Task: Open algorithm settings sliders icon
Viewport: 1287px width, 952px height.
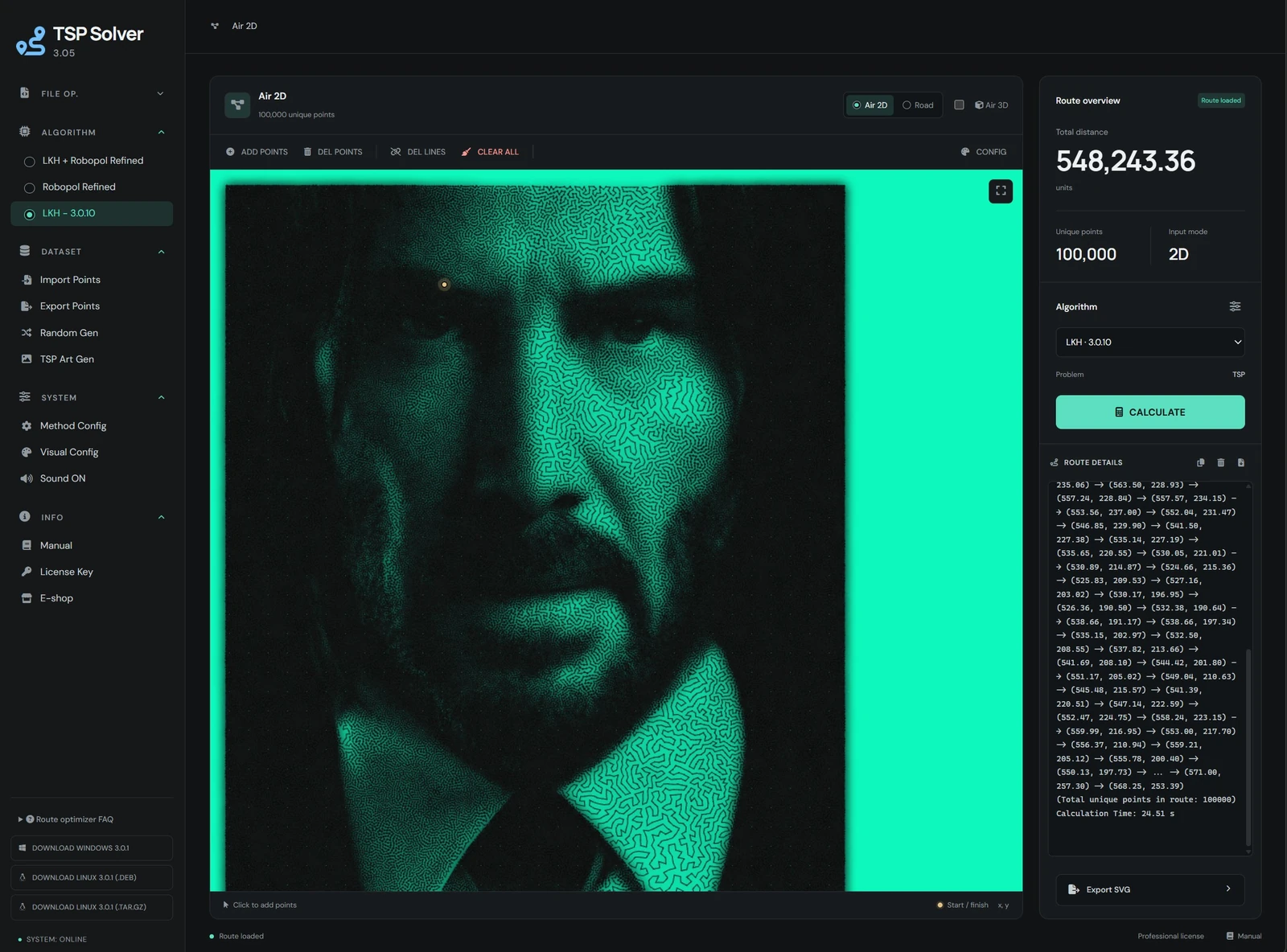Action: coord(1235,306)
